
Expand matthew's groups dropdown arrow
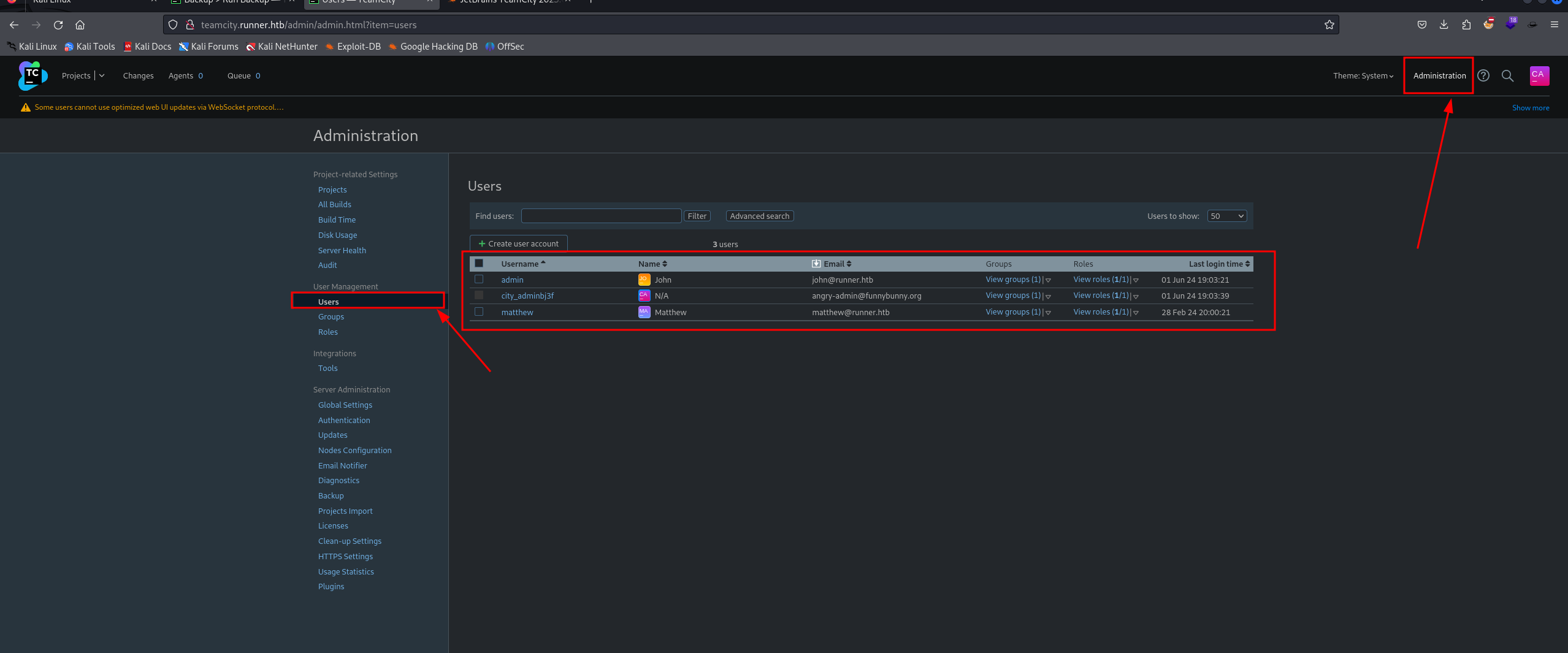[1048, 313]
